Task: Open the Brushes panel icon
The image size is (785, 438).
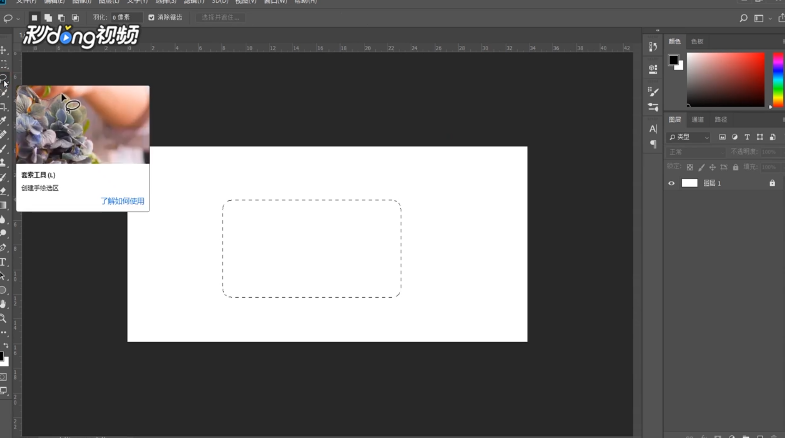Action: tap(653, 107)
